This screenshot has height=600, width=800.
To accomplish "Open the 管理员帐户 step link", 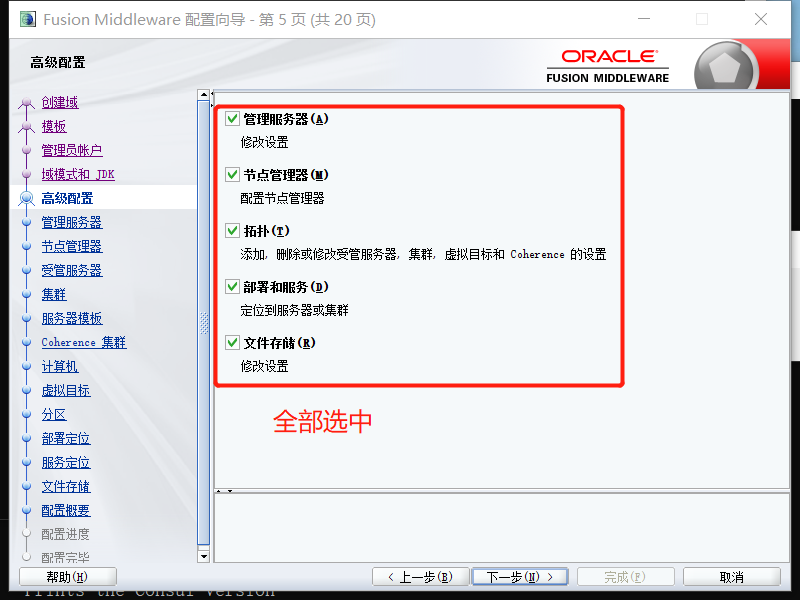I will click(71, 150).
